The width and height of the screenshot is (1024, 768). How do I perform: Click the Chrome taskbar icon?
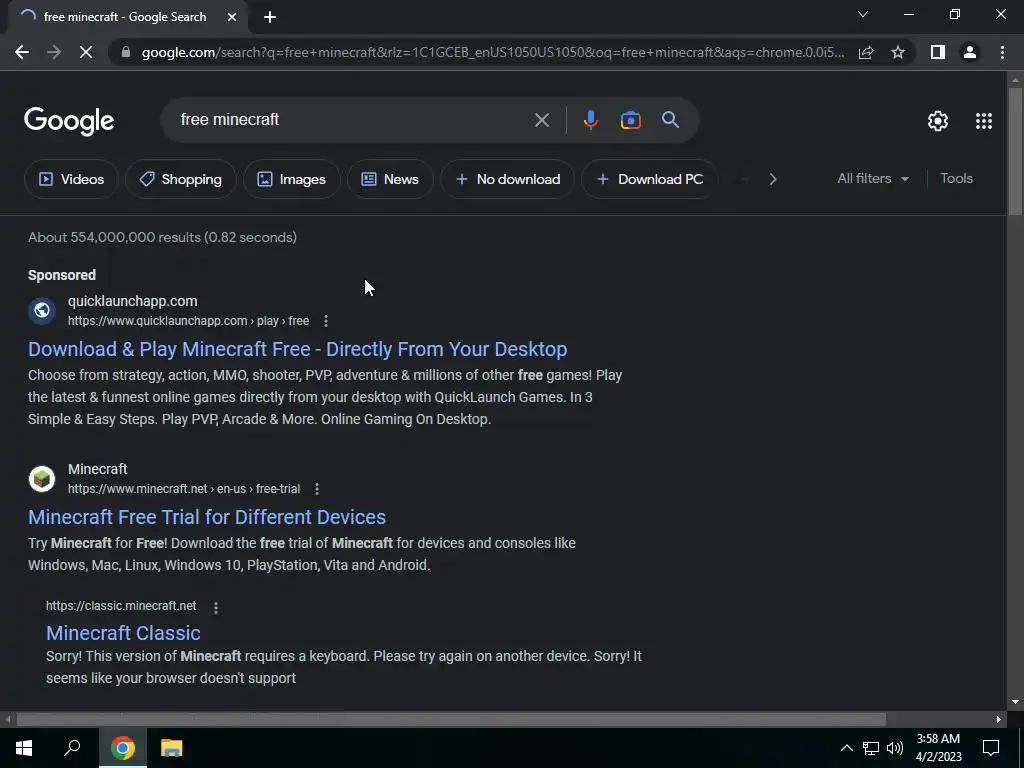123,748
